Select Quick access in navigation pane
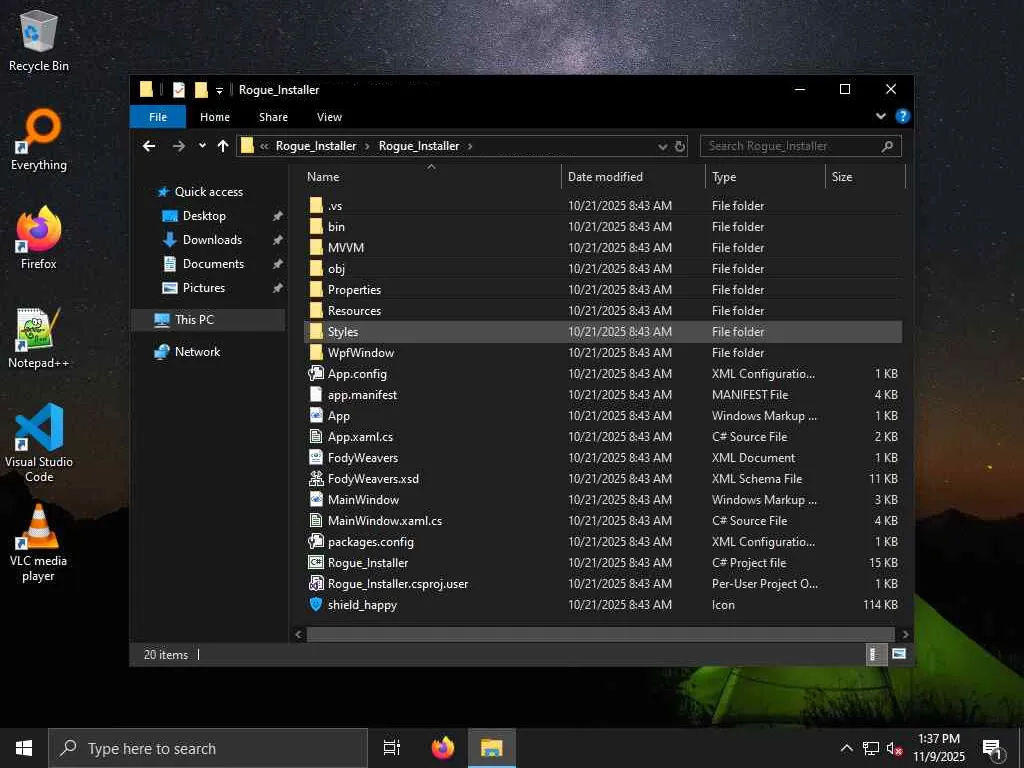This screenshot has width=1024, height=768. [200, 192]
